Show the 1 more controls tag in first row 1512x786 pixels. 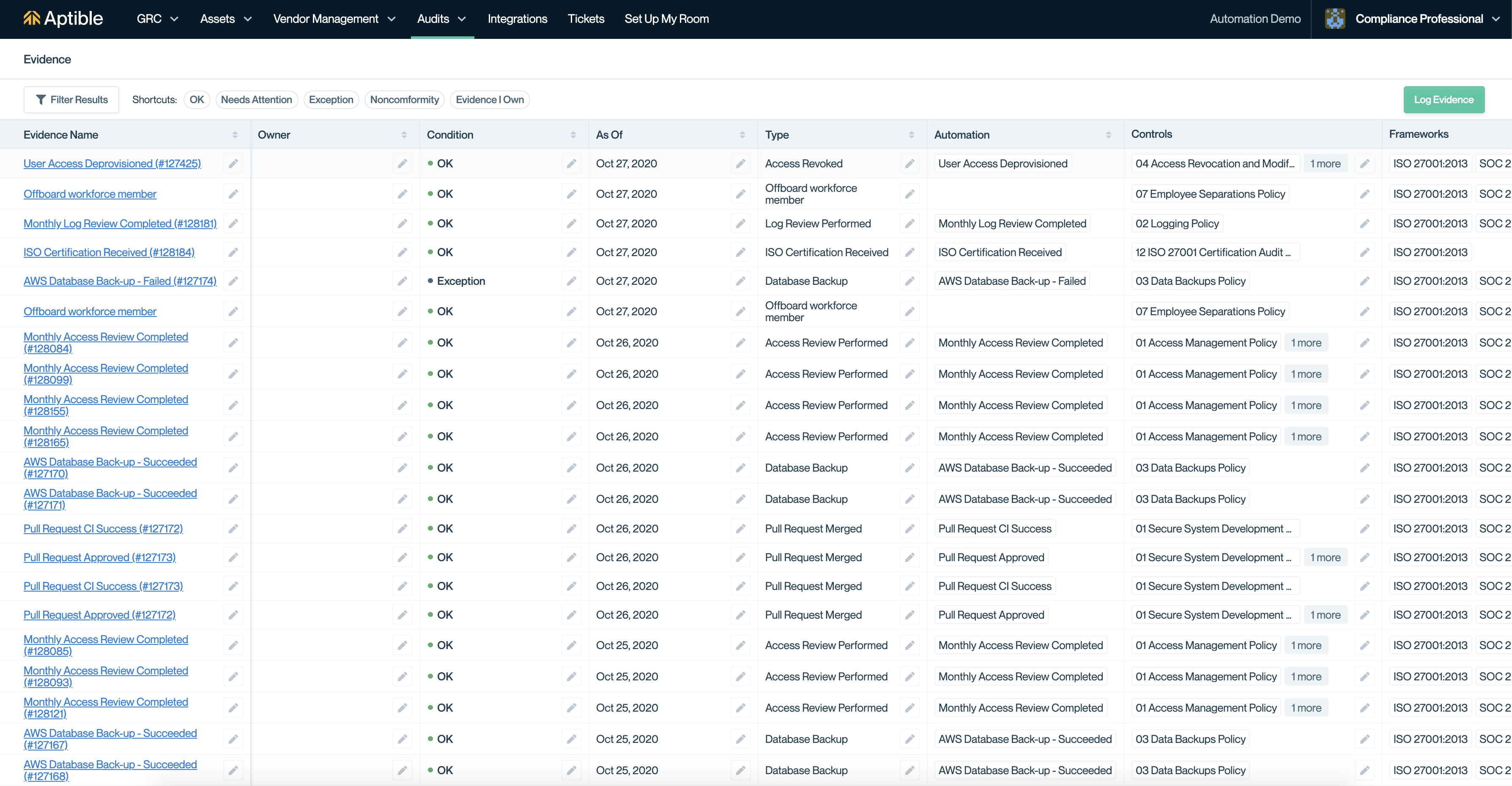tap(1325, 164)
